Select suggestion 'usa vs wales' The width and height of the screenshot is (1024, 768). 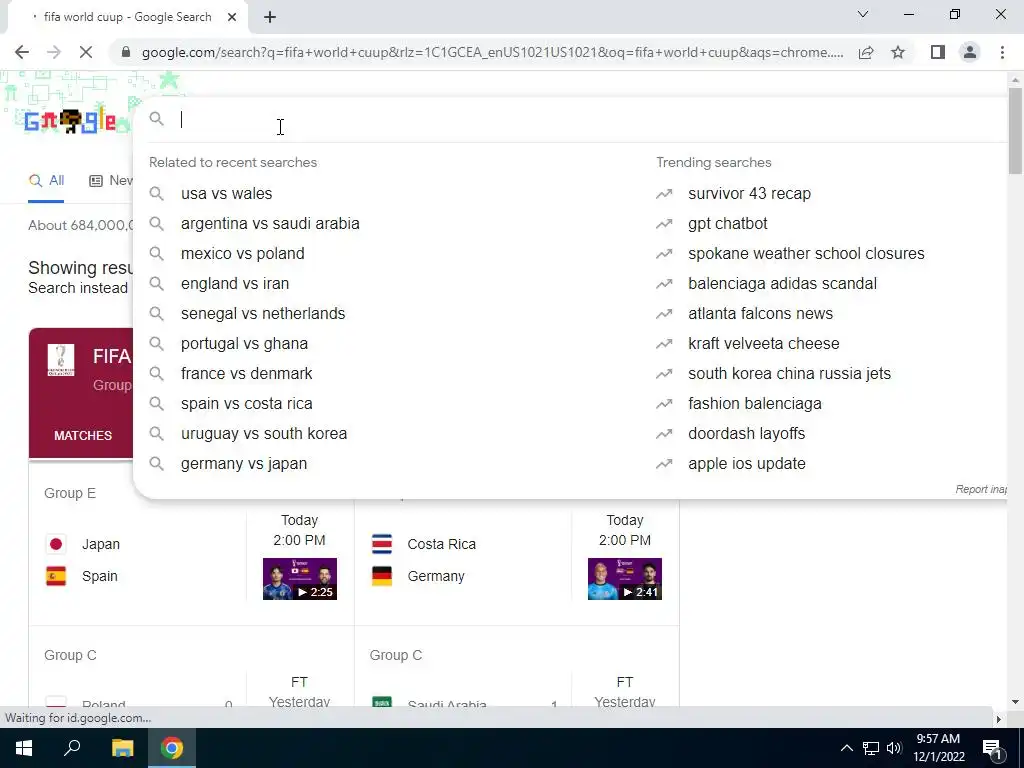tap(227, 193)
